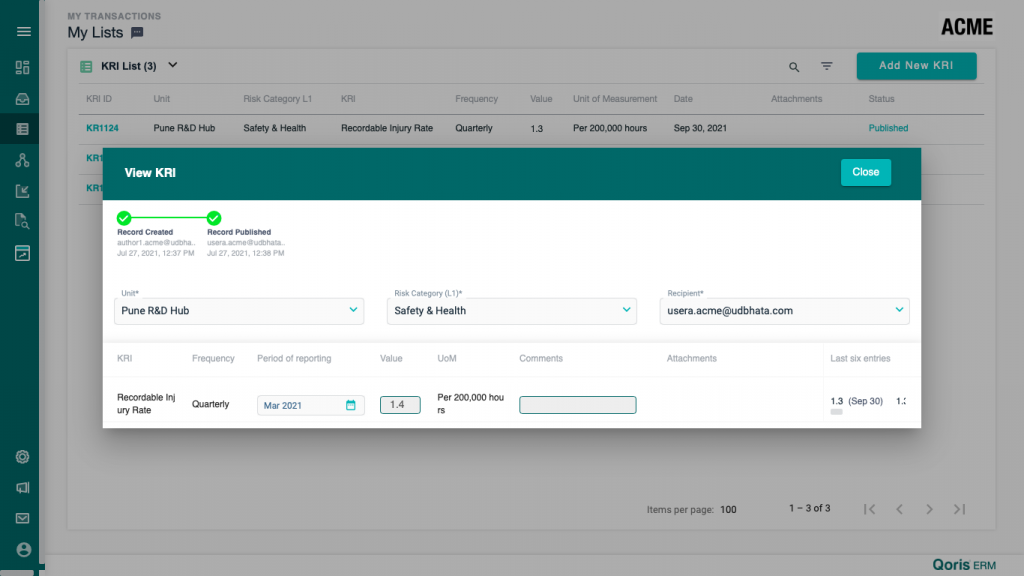The height and width of the screenshot is (576, 1024).
Task: Click the Period of reporting date field
Action: (x=310, y=405)
